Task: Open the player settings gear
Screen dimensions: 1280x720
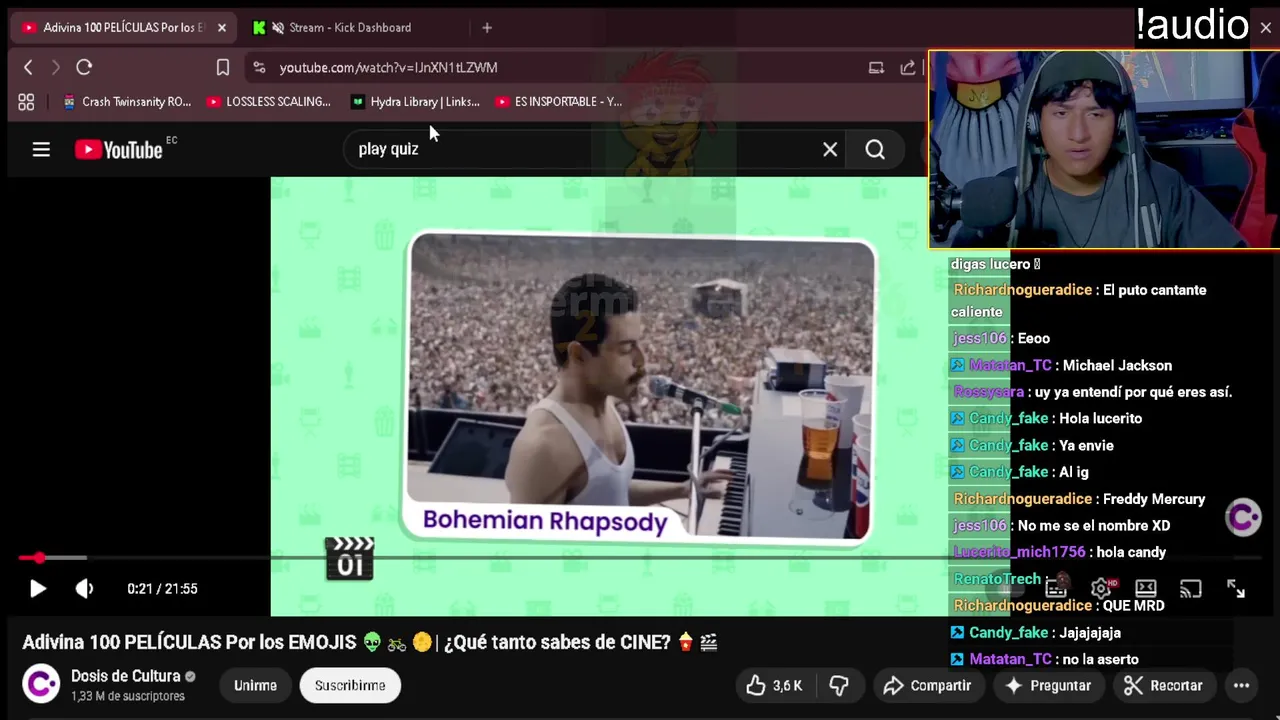Action: click(1101, 589)
